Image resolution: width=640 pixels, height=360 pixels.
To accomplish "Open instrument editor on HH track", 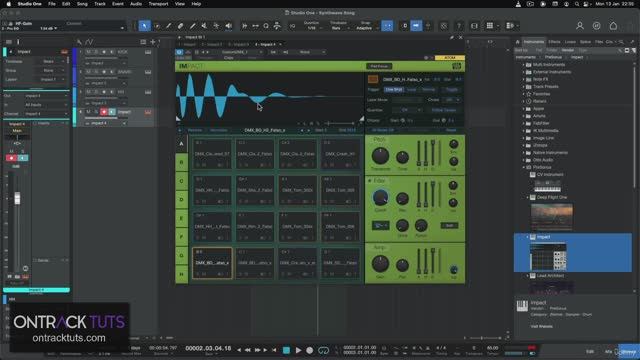I will coord(148,92).
